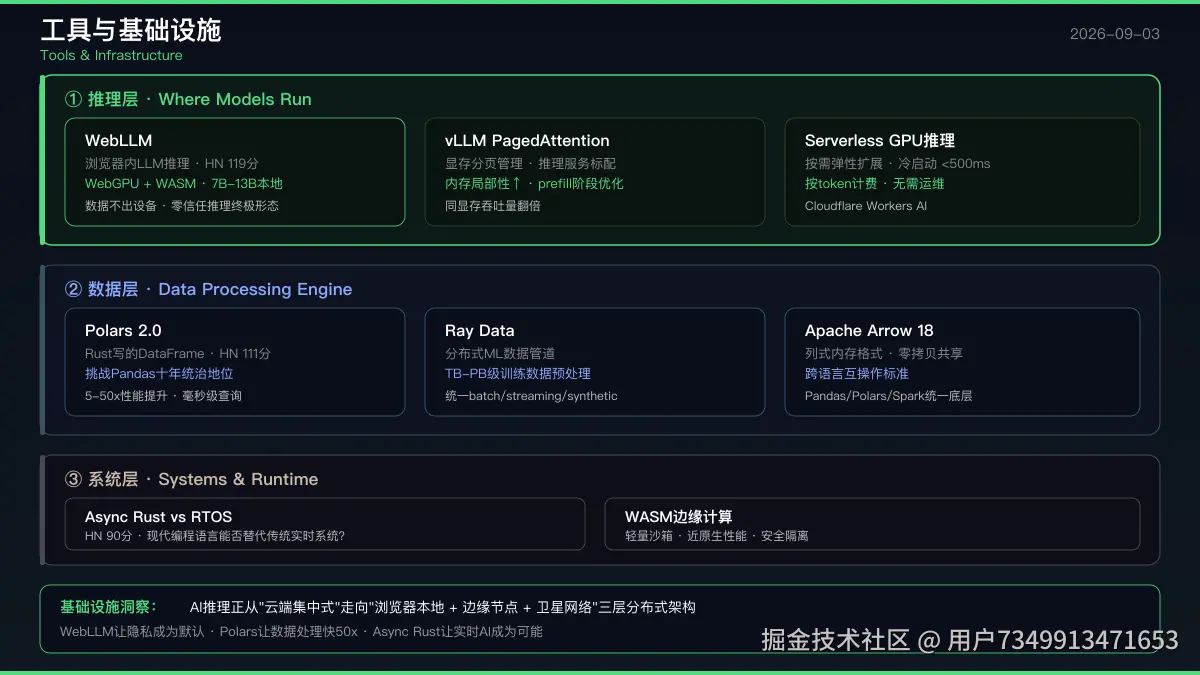This screenshot has width=1200, height=675.
Task: Open the Async Rust vs RTOS card title
Action: pyautogui.click(x=158, y=517)
